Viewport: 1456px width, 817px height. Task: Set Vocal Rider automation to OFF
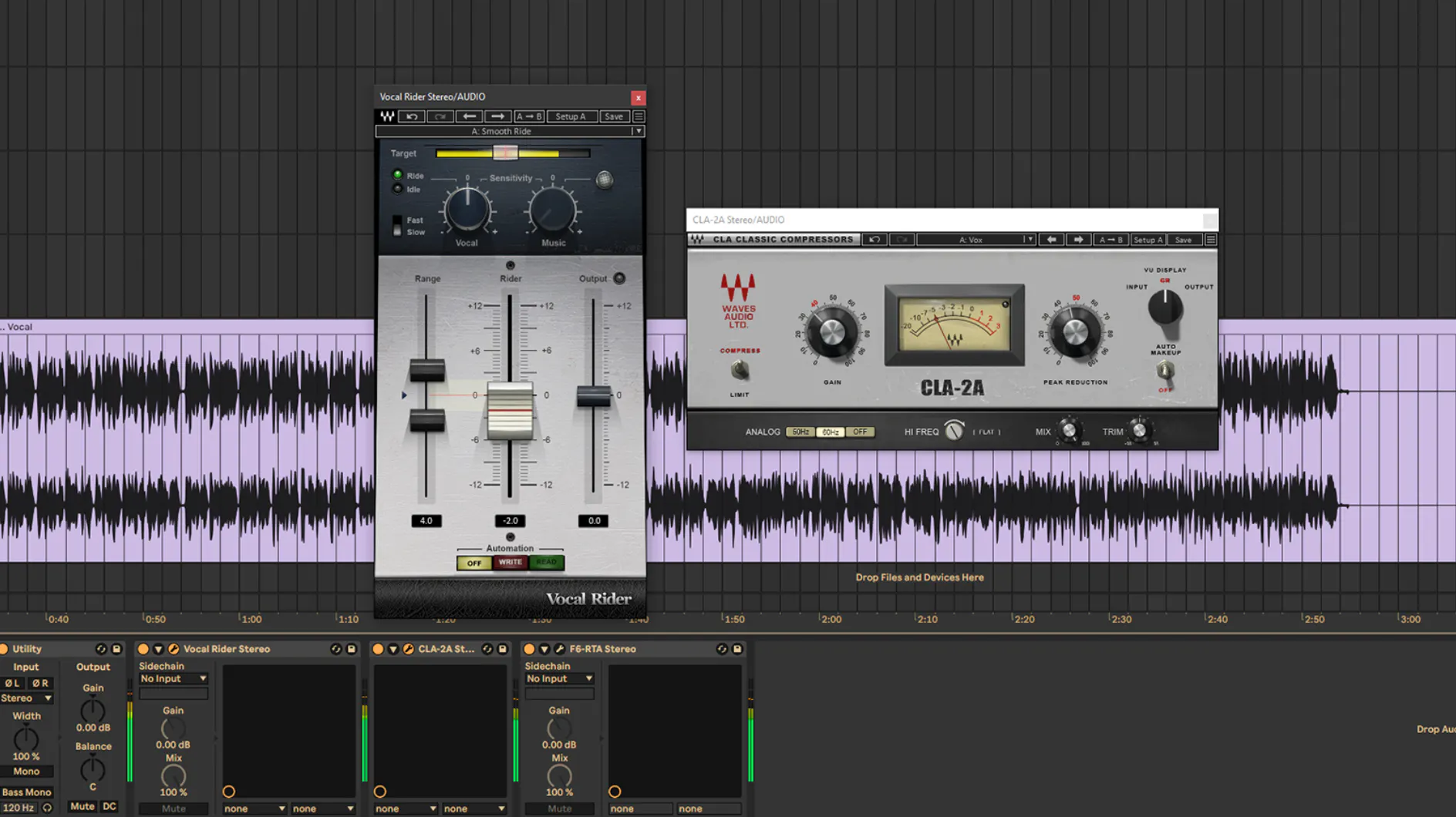coord(474,563)
